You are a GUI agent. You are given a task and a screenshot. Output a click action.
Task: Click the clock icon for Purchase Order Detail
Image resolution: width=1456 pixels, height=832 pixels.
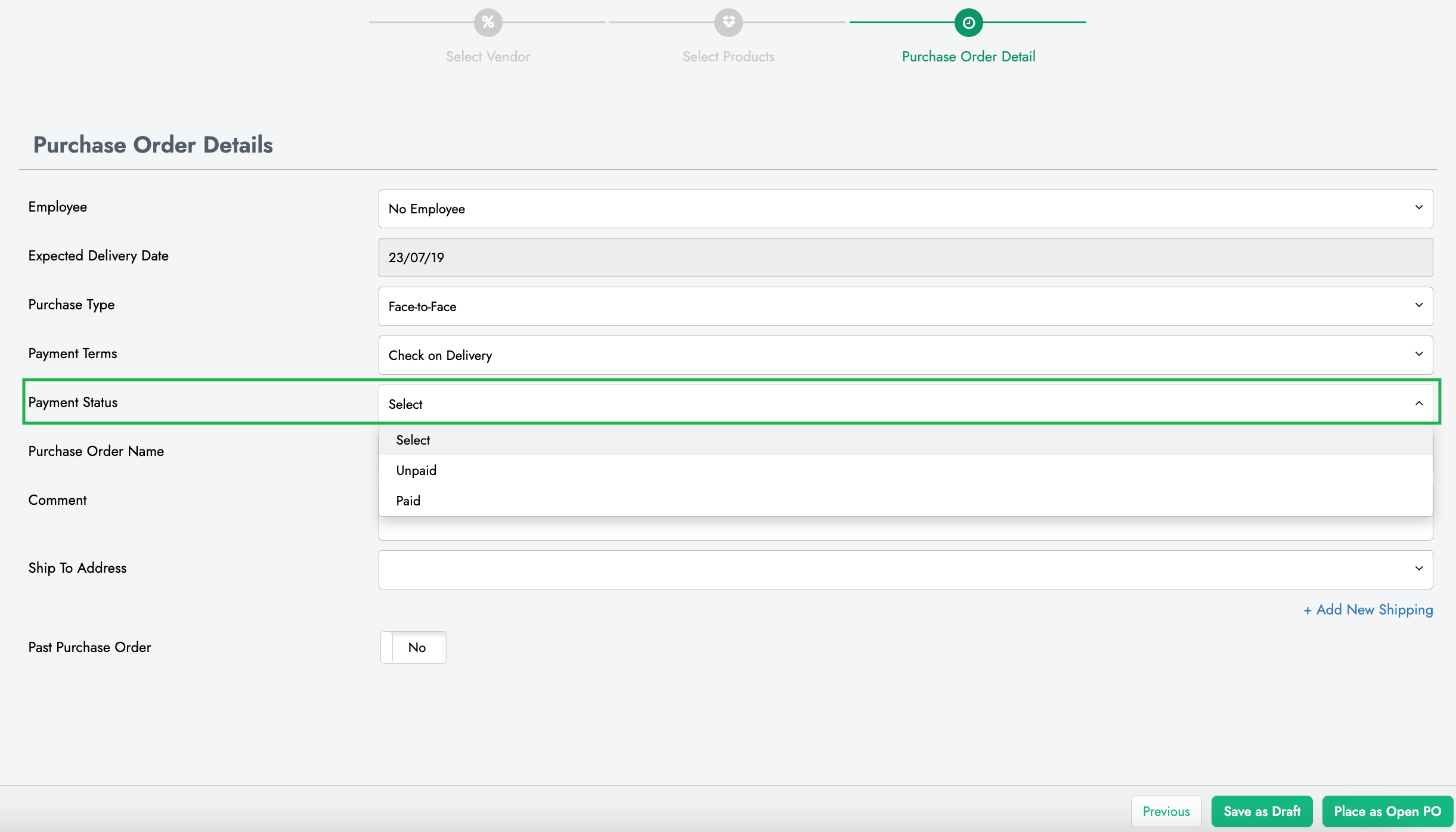(x=968, y=23)
